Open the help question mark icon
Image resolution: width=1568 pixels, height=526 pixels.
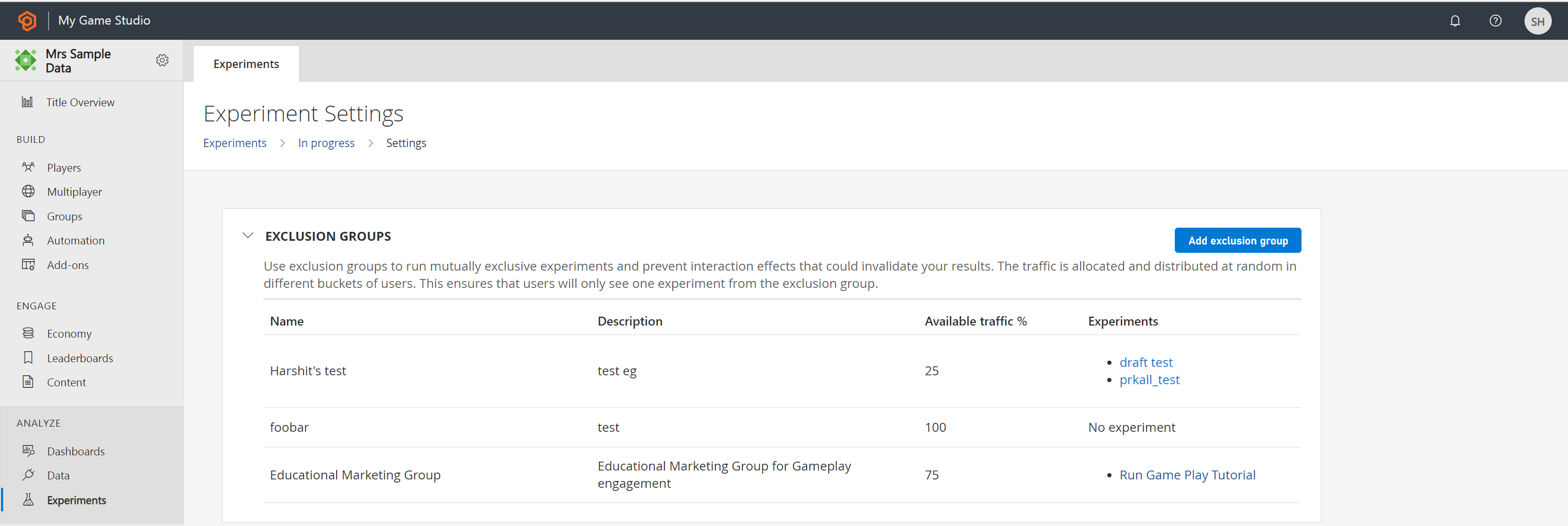[x=1495, y=21]
